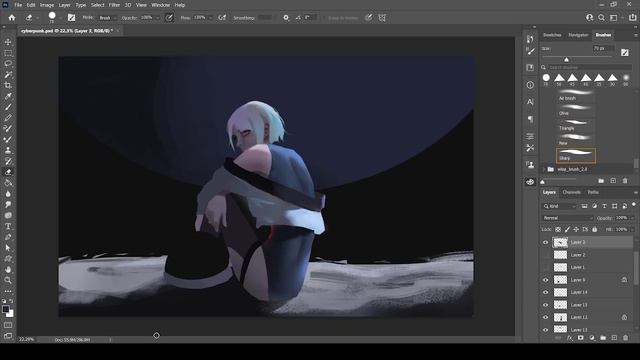Screen dimensions: 640x360
Task: Choose the Triangle brush preset
Action: coord(575,125)
